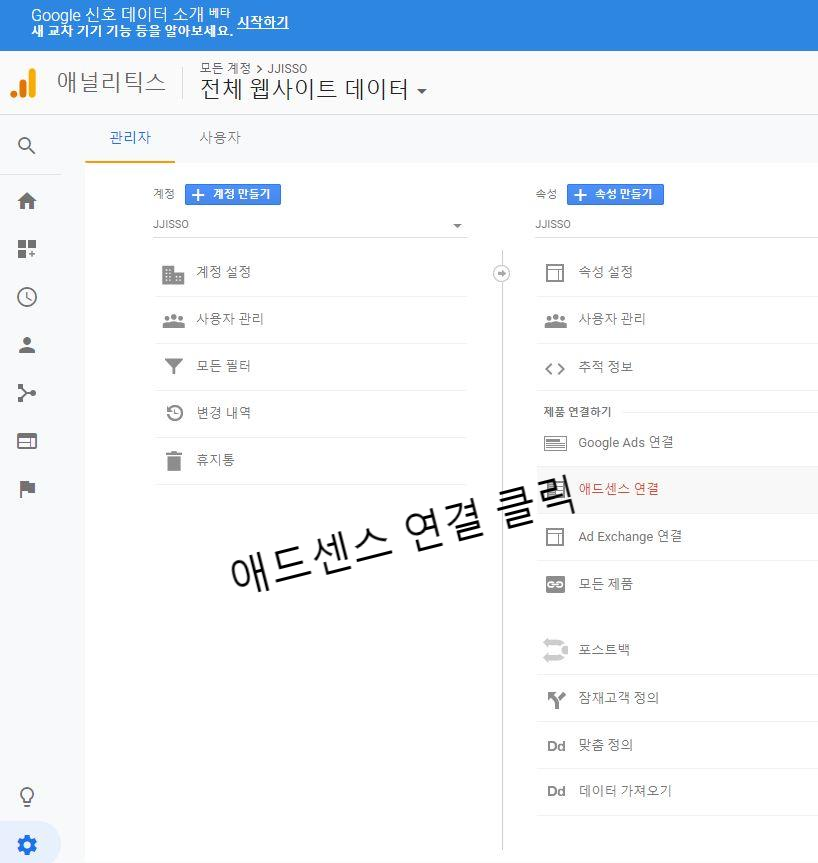Click the Google Analytics logo
Viewport: 818px width, 863px height.
click(x=24, y=83)
